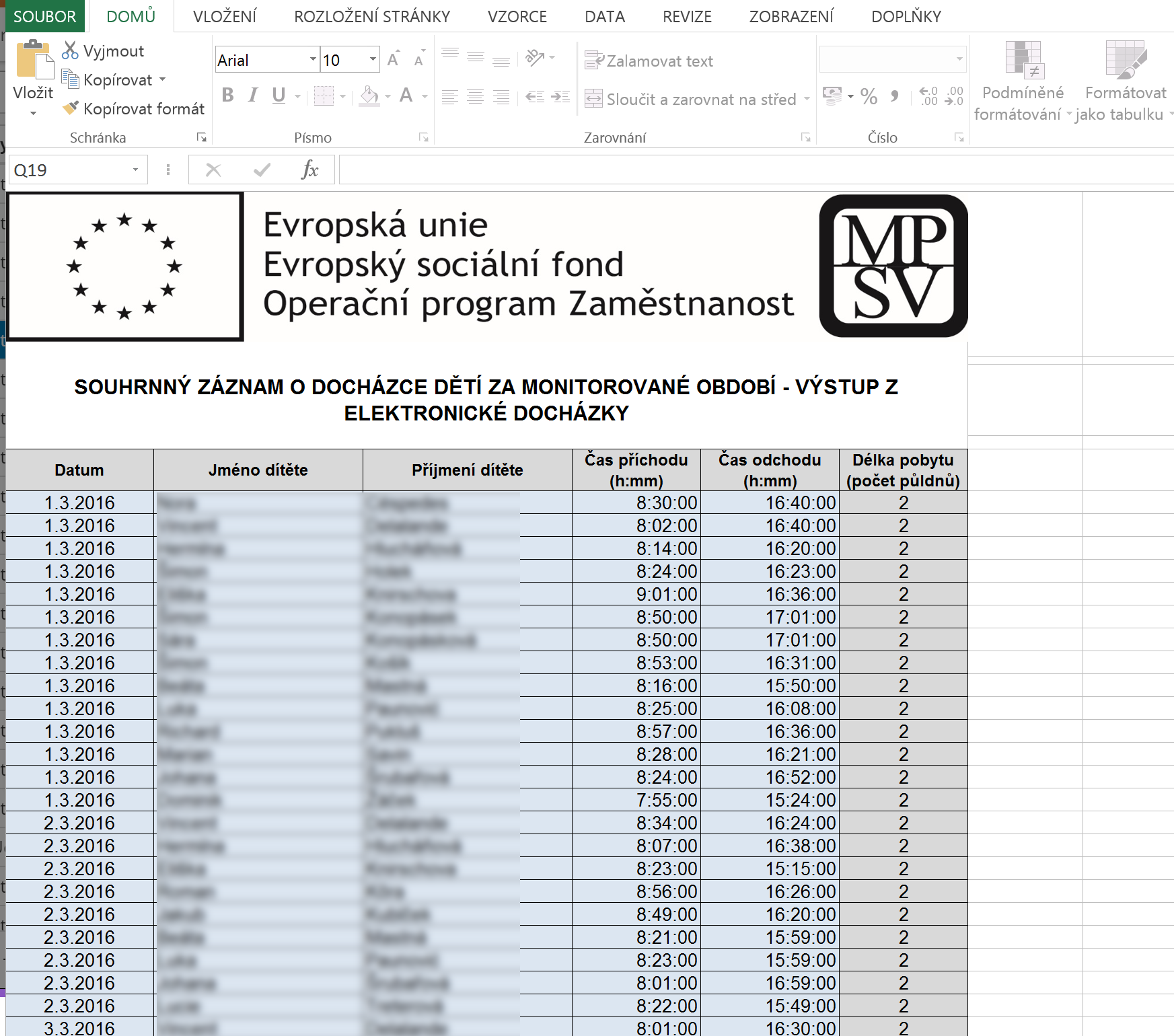
Task: Decrease font size with small A icon
Action: (x=419, y=59)
